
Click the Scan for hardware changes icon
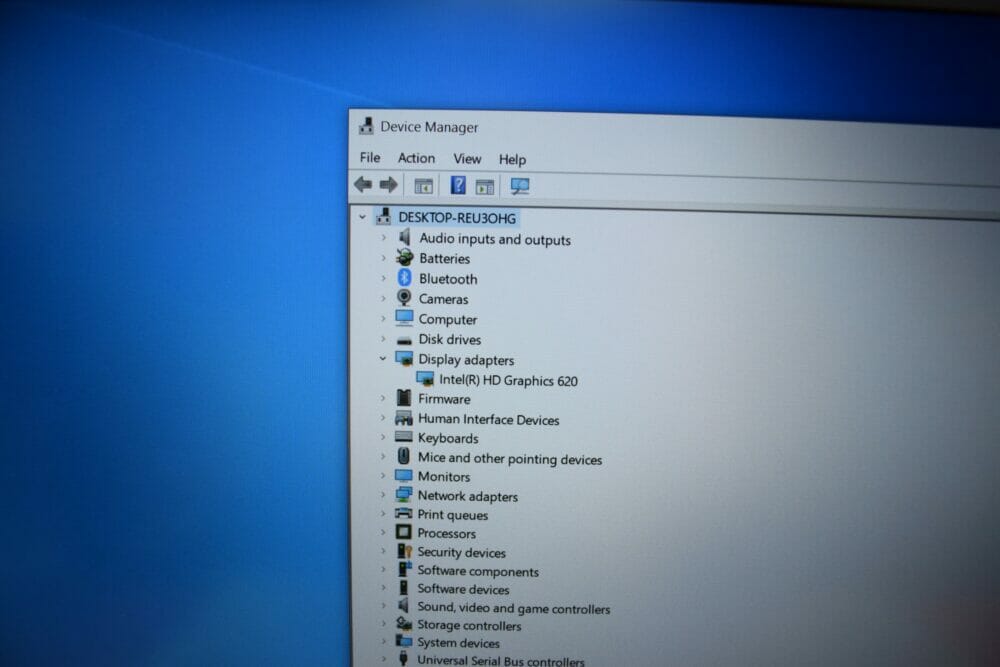[520, 186]
